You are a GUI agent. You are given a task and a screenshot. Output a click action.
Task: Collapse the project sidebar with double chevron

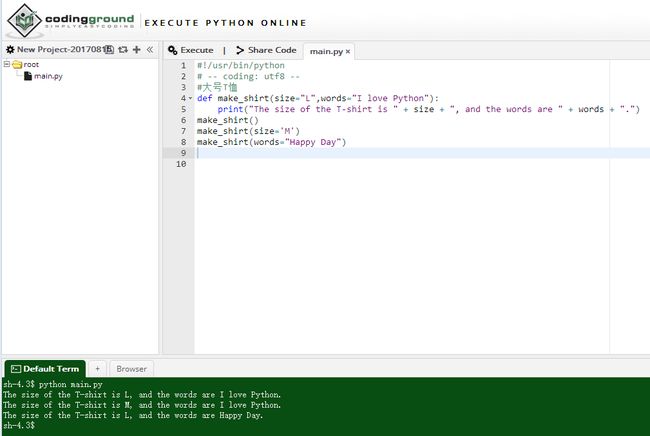(150, 50)
